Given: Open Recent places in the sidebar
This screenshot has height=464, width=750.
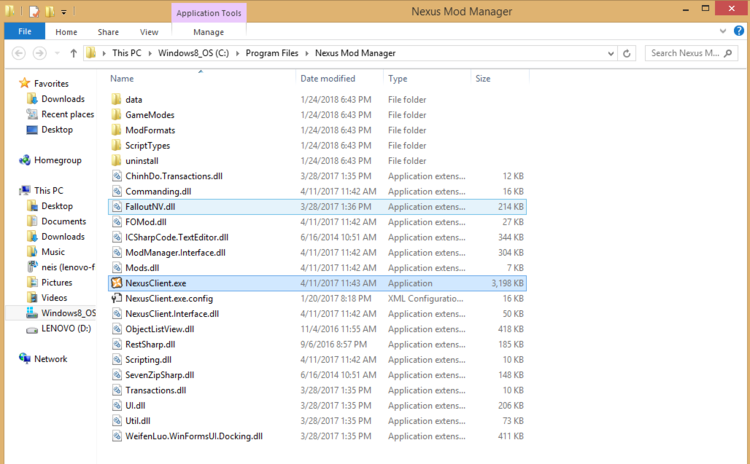Looking at the screenshot, I should coord(67,114).
